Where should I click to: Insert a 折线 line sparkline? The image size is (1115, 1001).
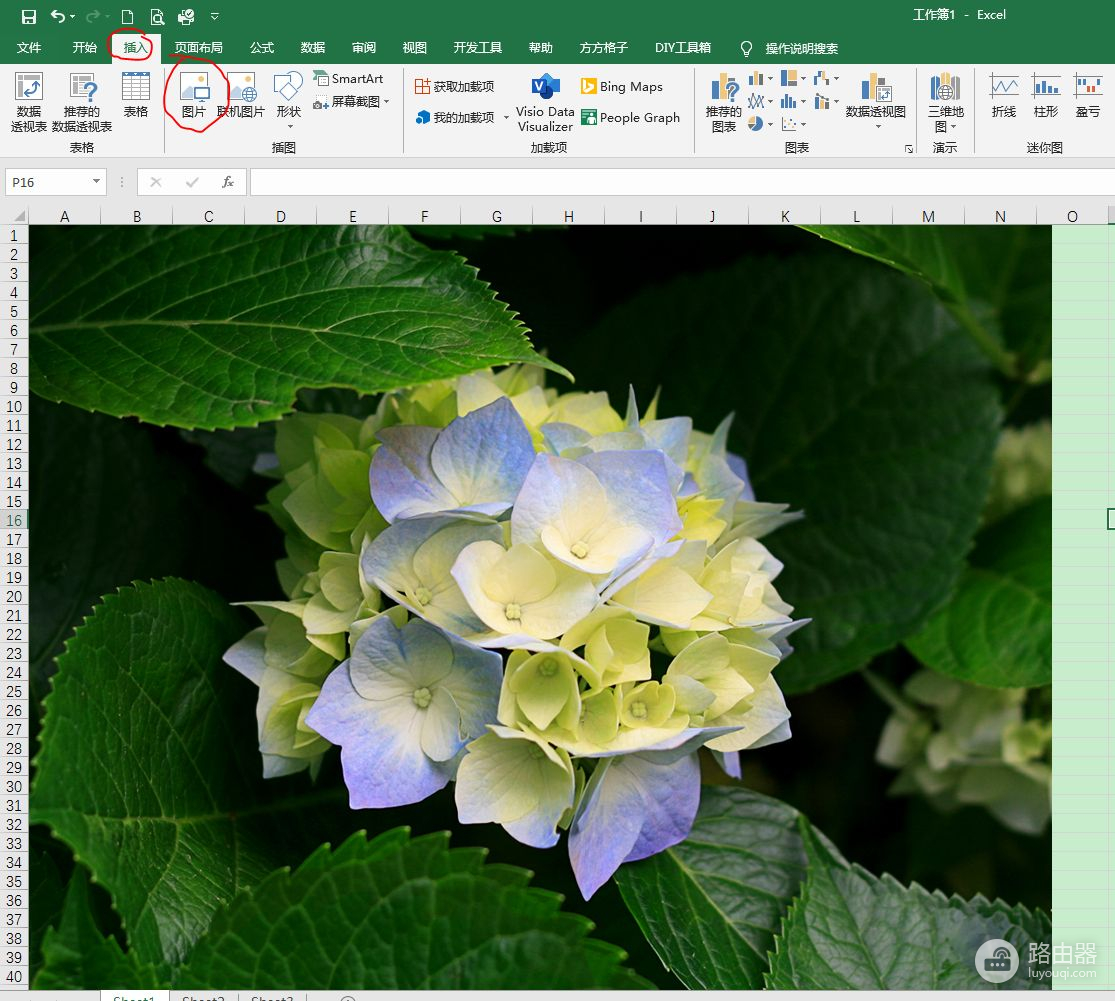coord(1003,96)
